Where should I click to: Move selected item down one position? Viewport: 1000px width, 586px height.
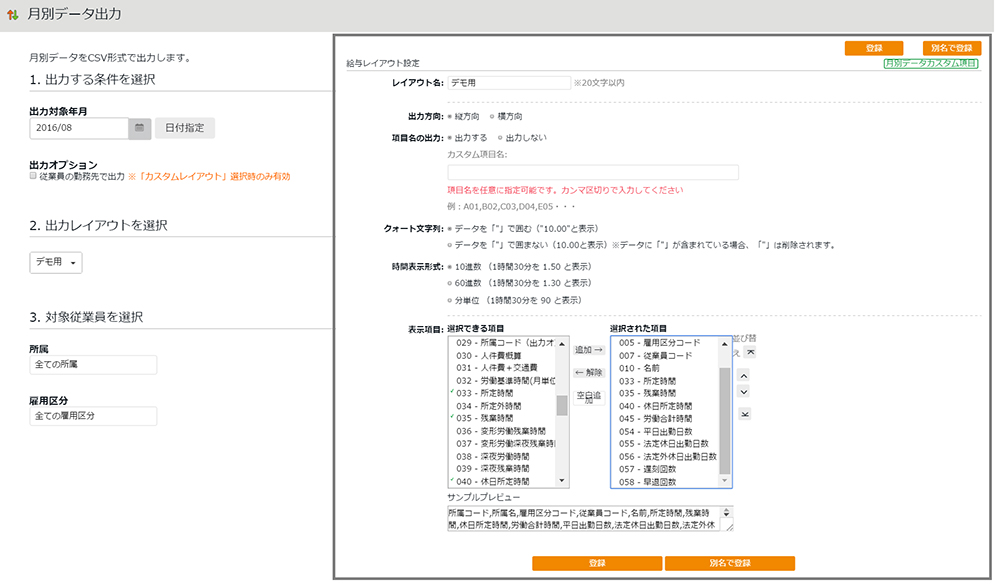(742, 393)
